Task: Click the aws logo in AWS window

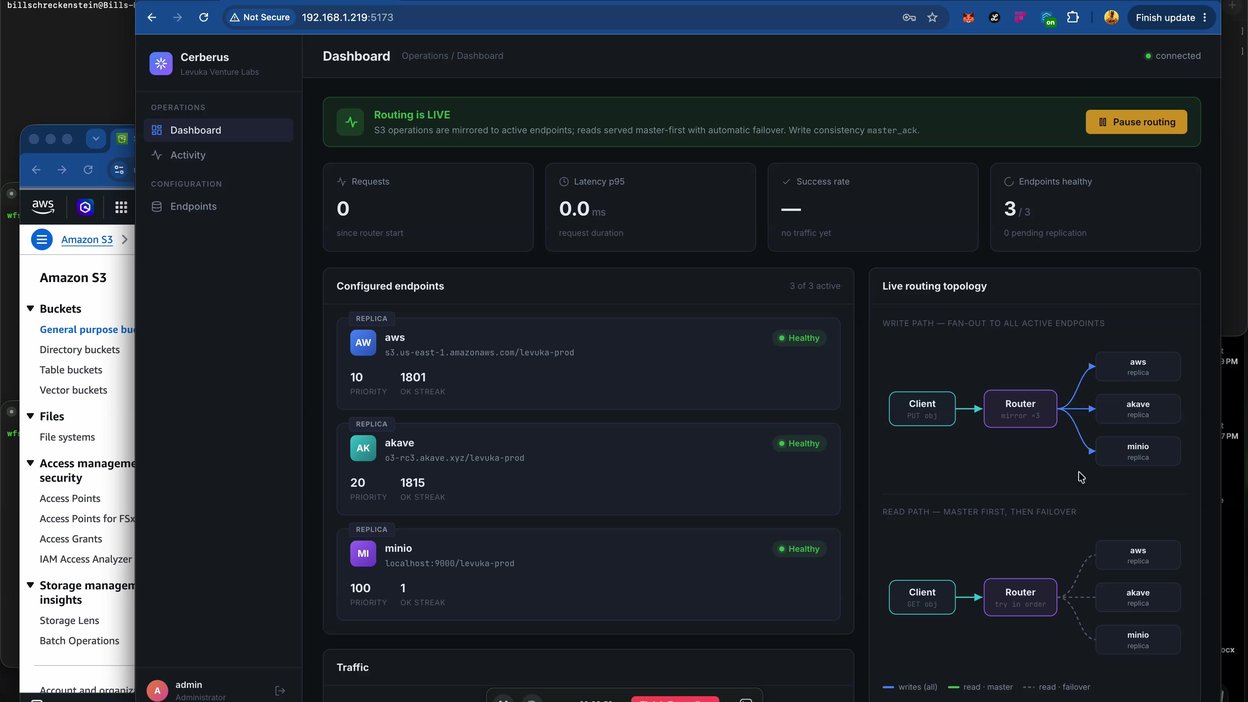Action: [43, 207]
